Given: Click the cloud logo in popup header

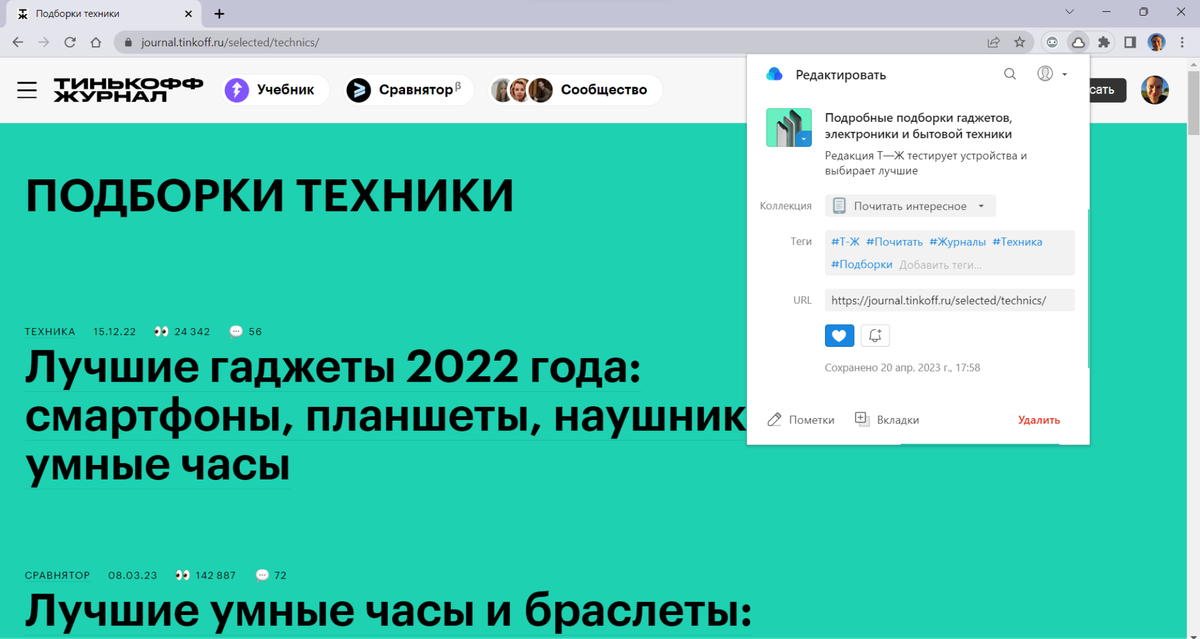Looking at the screenshot, I should pyautogui.click(x=773, y=74).
